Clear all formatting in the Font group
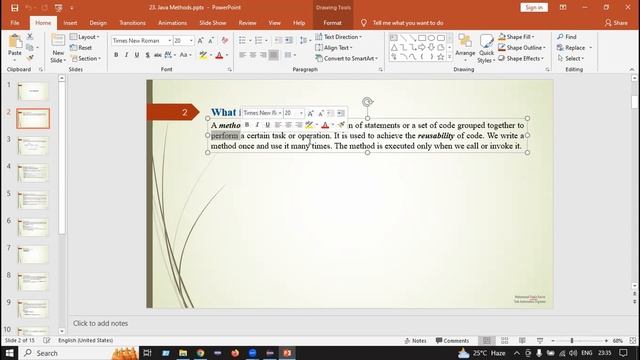The height and width of the screenshot is (360, 640). pos(224,40)
